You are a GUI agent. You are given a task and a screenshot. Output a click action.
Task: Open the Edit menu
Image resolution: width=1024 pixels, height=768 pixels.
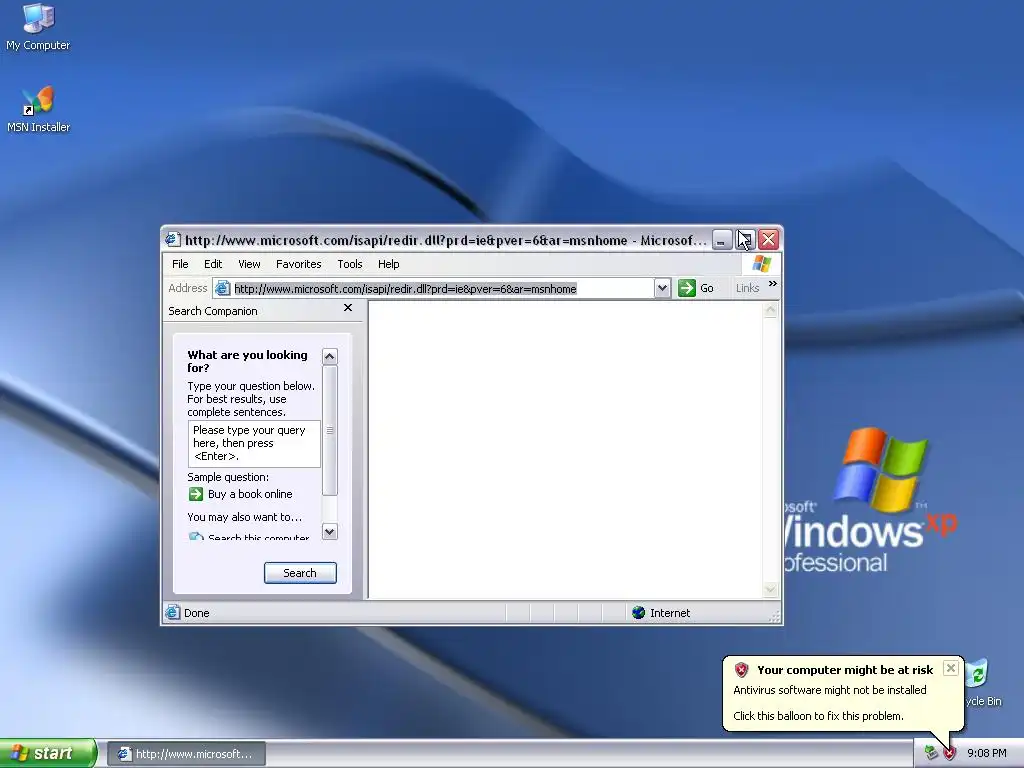(213, 264)
